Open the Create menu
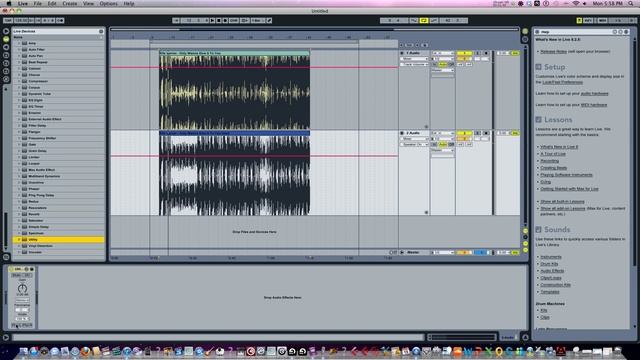640x360 pixels. 69,3
